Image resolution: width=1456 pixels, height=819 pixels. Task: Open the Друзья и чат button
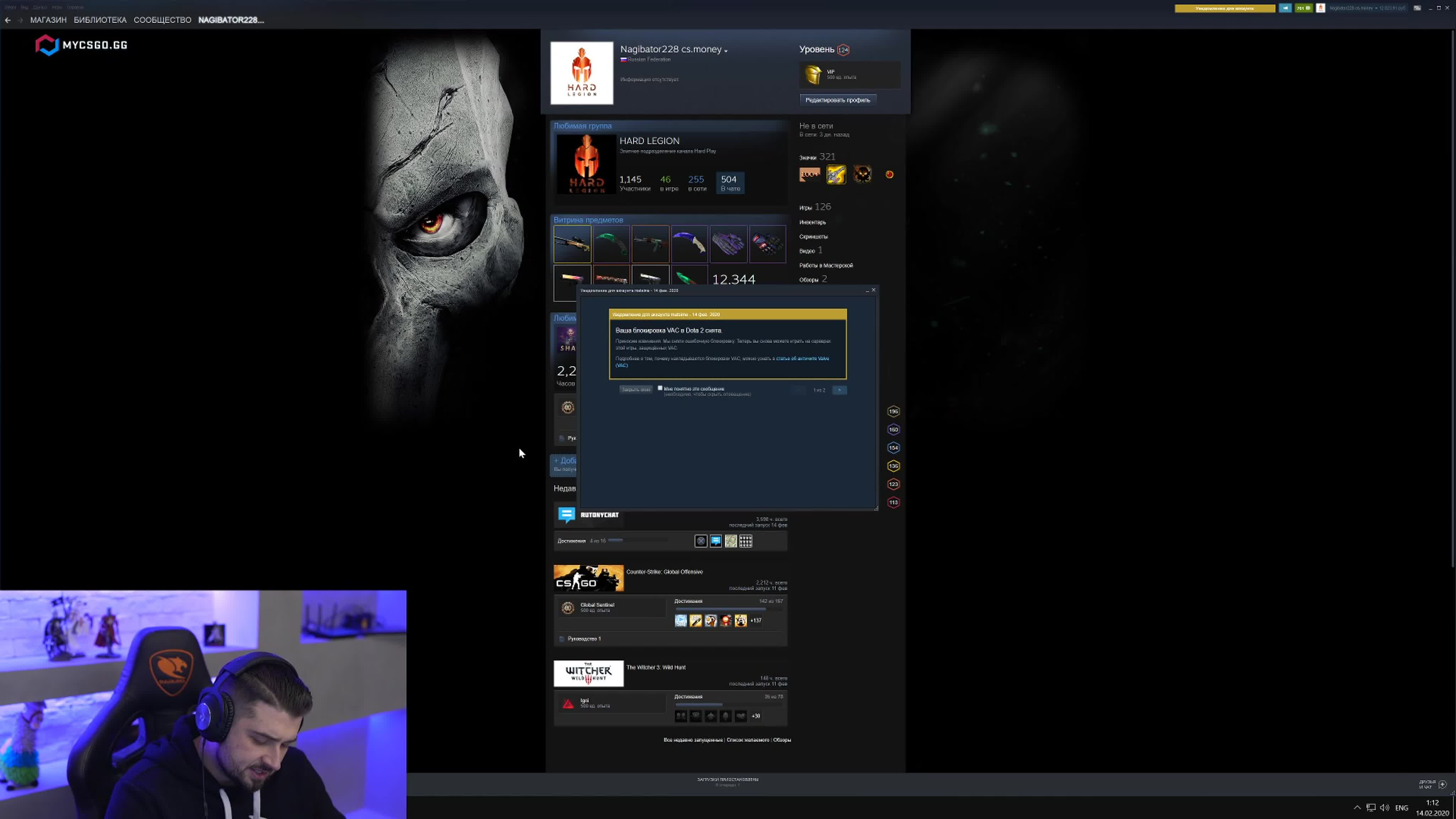coord(1433,785)
